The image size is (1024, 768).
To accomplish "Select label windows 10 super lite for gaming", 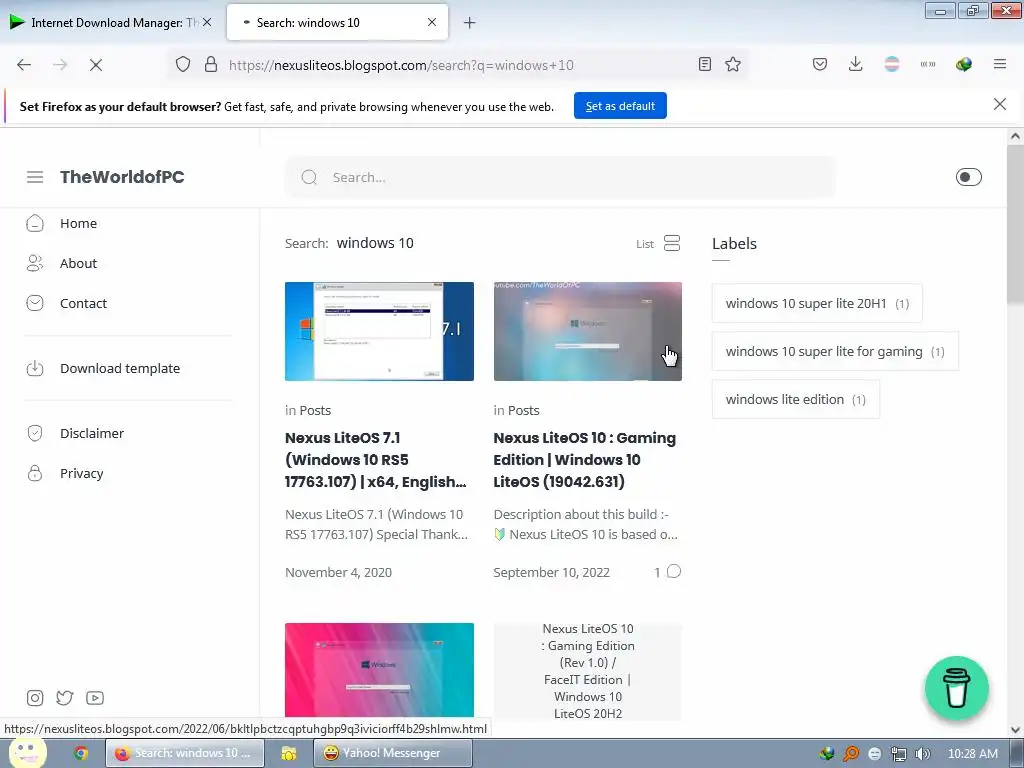I will (x=835, y=351).
